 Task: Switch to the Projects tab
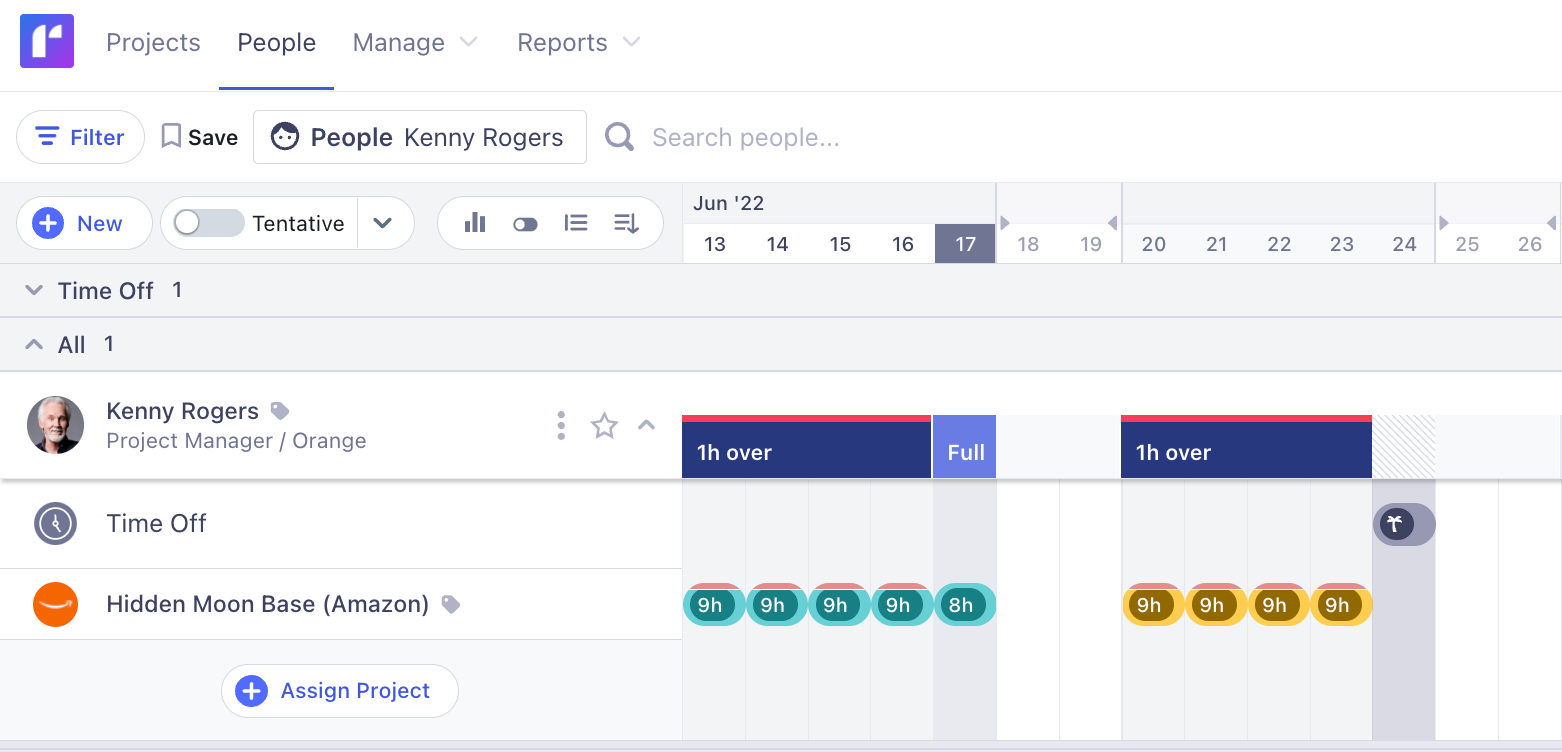click(153, 43)
